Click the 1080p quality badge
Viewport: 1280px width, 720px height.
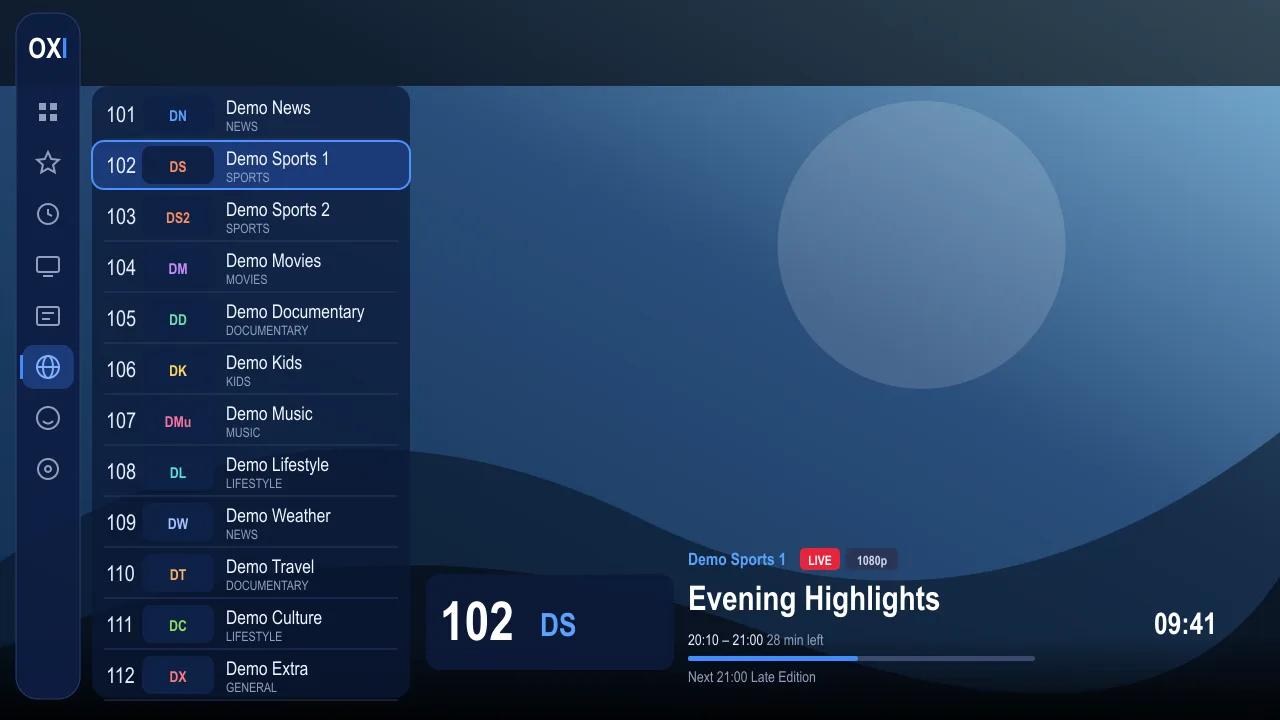point(872,560)
